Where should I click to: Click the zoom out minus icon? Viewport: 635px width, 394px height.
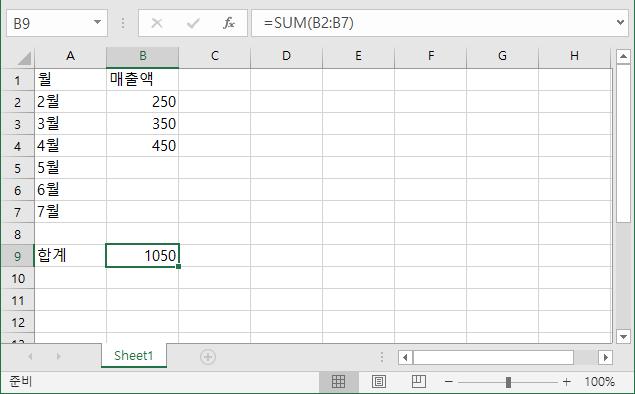click(x=448, y=381)
